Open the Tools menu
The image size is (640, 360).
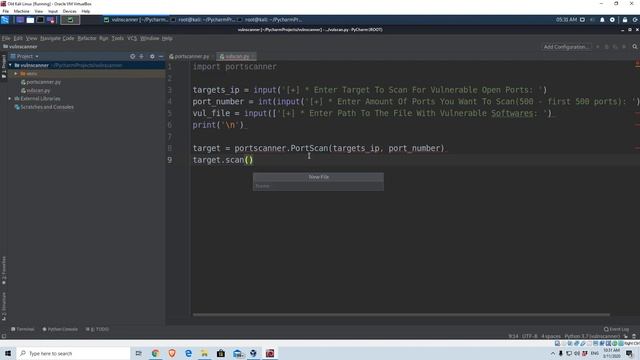pos(118,38)
